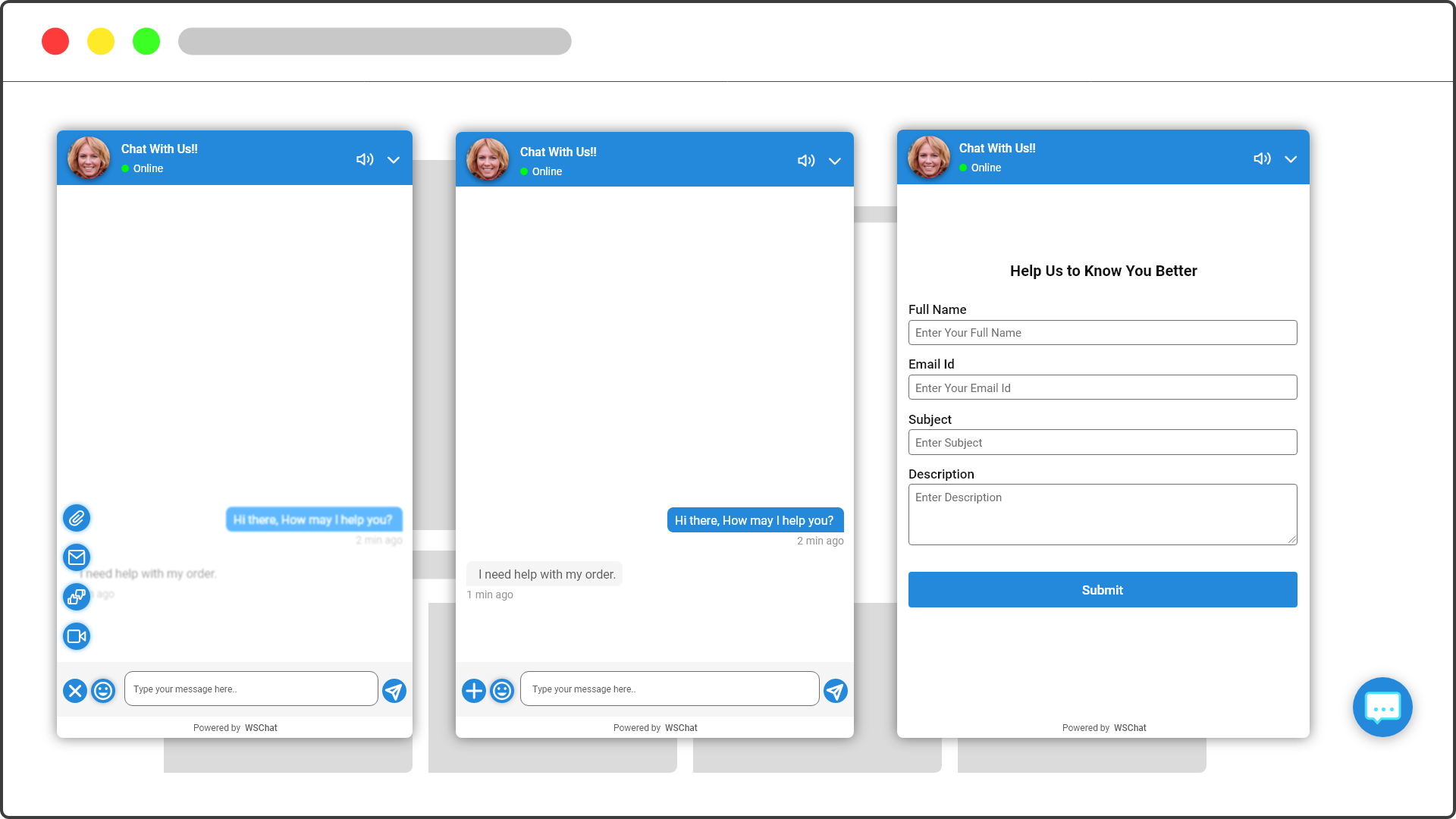1456x819 pixels.
Task: Click the email envelope icon in left chat
Action: tap(77, 558)
